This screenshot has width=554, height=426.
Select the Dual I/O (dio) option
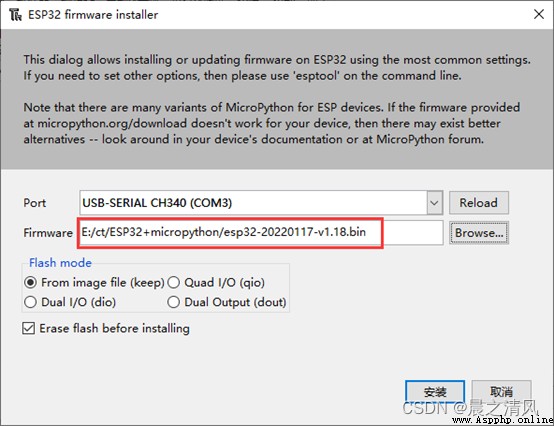coord(31,302)
